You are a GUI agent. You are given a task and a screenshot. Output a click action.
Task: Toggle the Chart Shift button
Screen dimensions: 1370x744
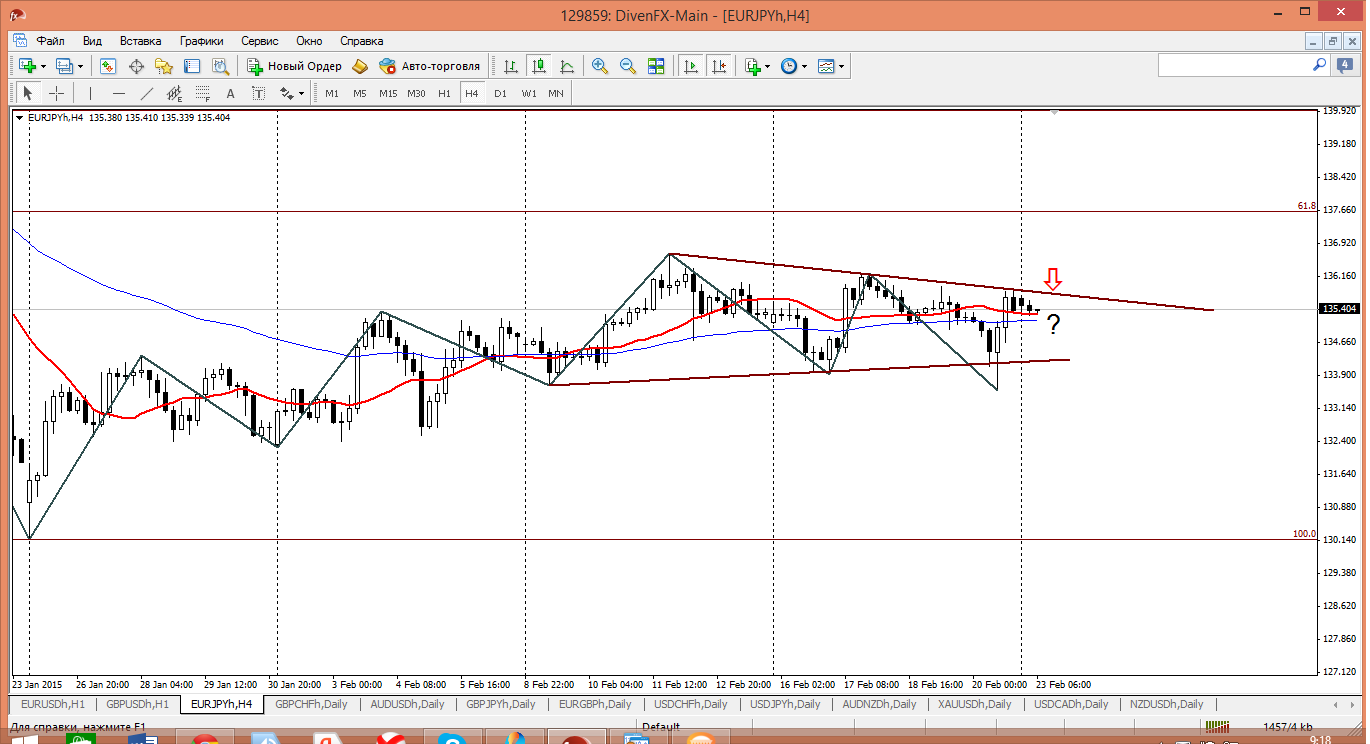[719, 66]
